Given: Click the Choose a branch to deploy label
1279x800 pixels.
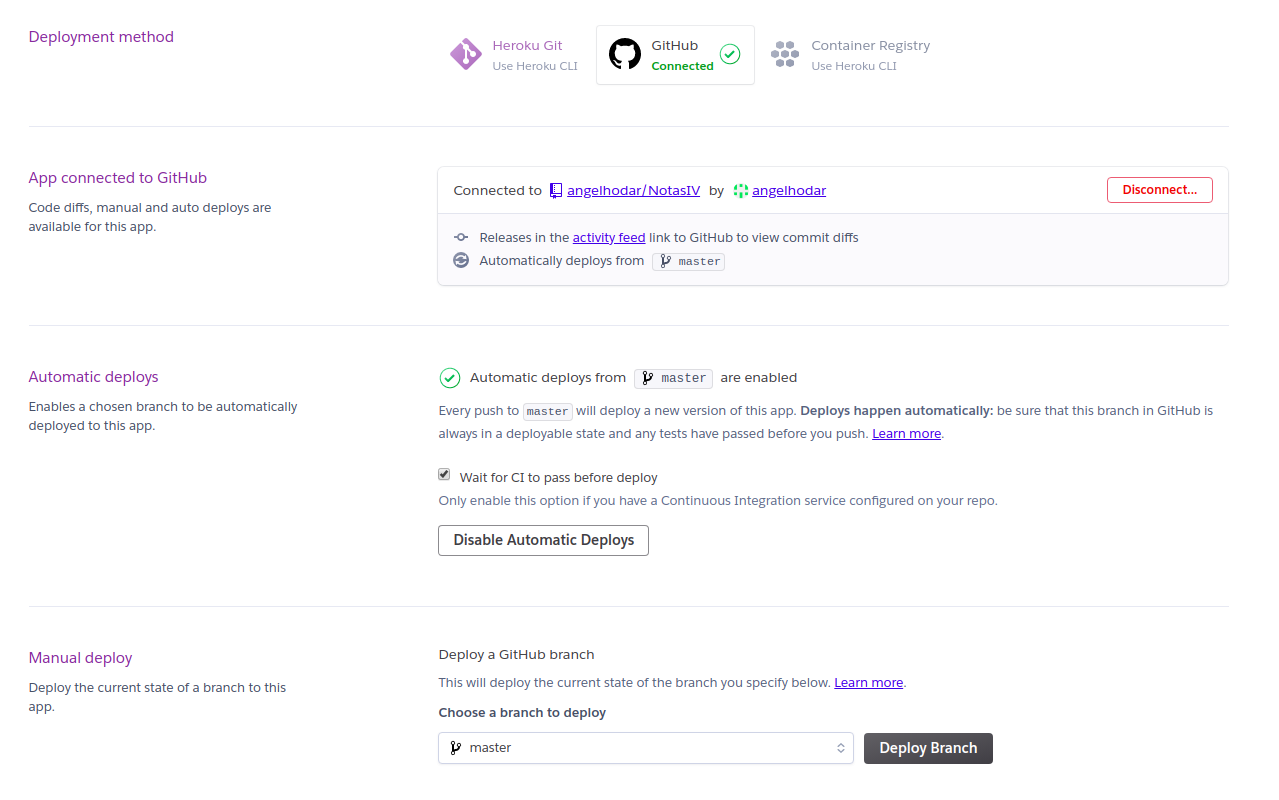Looking at the screenshot, I should (522, 713).
